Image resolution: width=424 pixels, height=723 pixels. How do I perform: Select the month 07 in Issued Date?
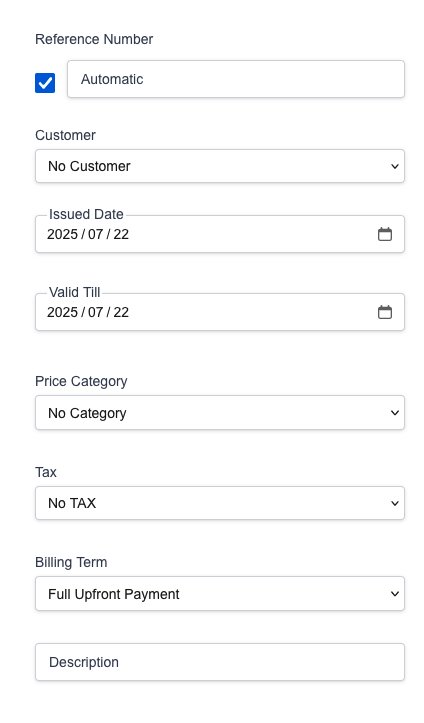pos(95,234)
